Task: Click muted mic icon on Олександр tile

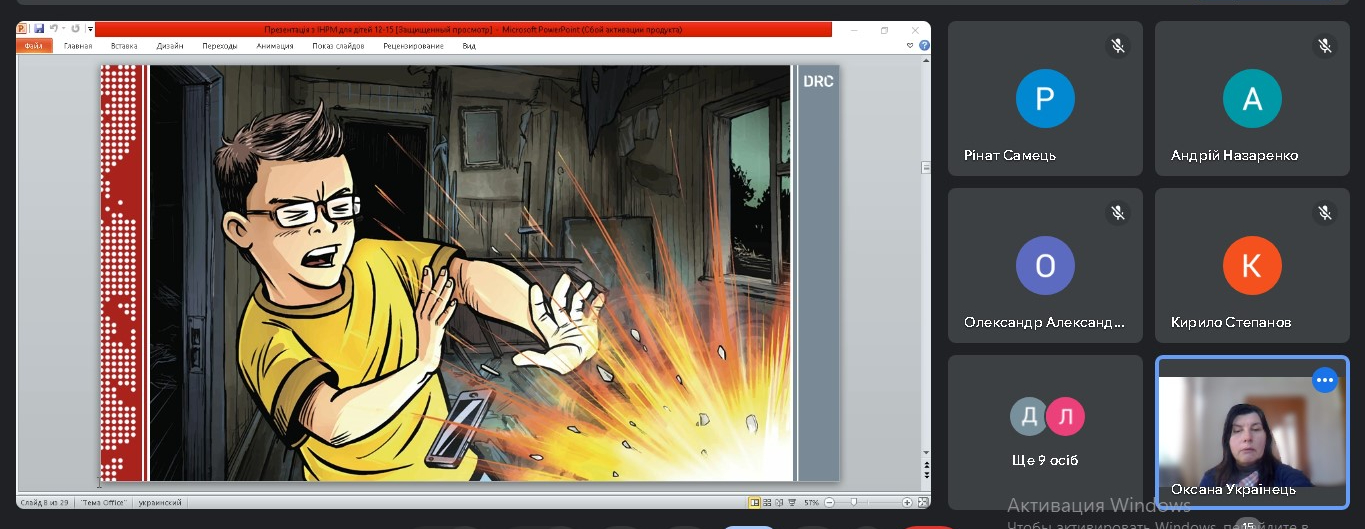Action: tap(1118, 213)
